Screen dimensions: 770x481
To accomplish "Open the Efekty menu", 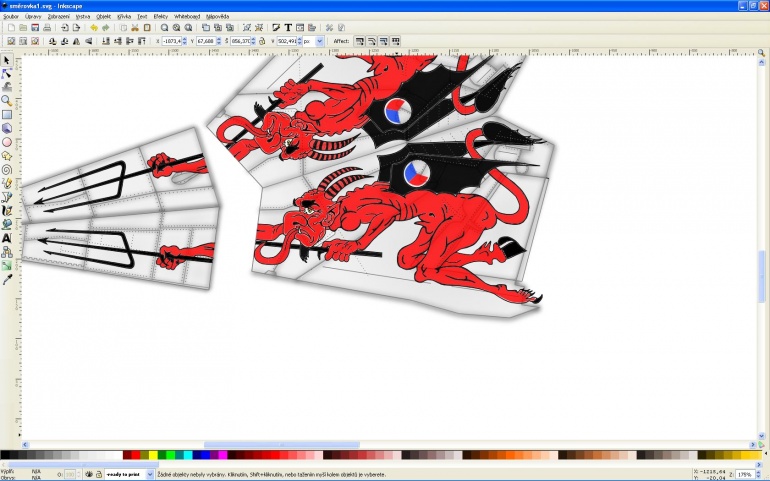I will pyautogui.click(x=161, y=16).
